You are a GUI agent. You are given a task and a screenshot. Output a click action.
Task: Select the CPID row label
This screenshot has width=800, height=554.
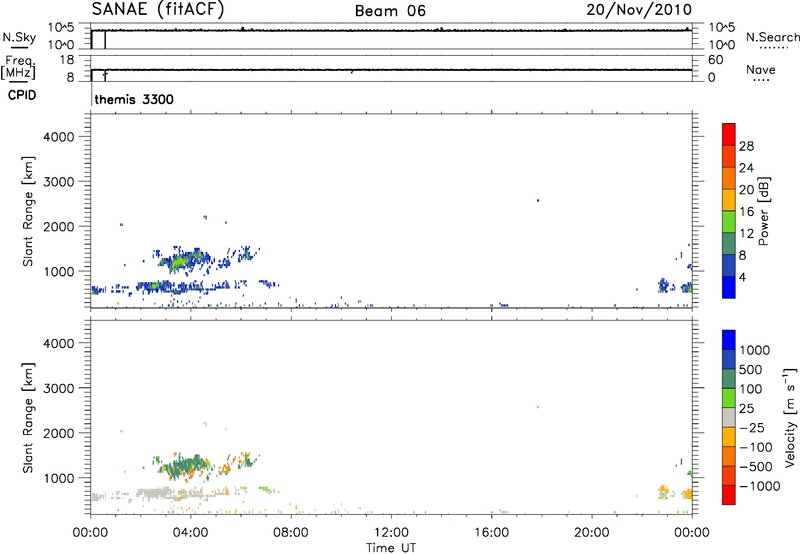pyautogui.click(x=22, y=95)
